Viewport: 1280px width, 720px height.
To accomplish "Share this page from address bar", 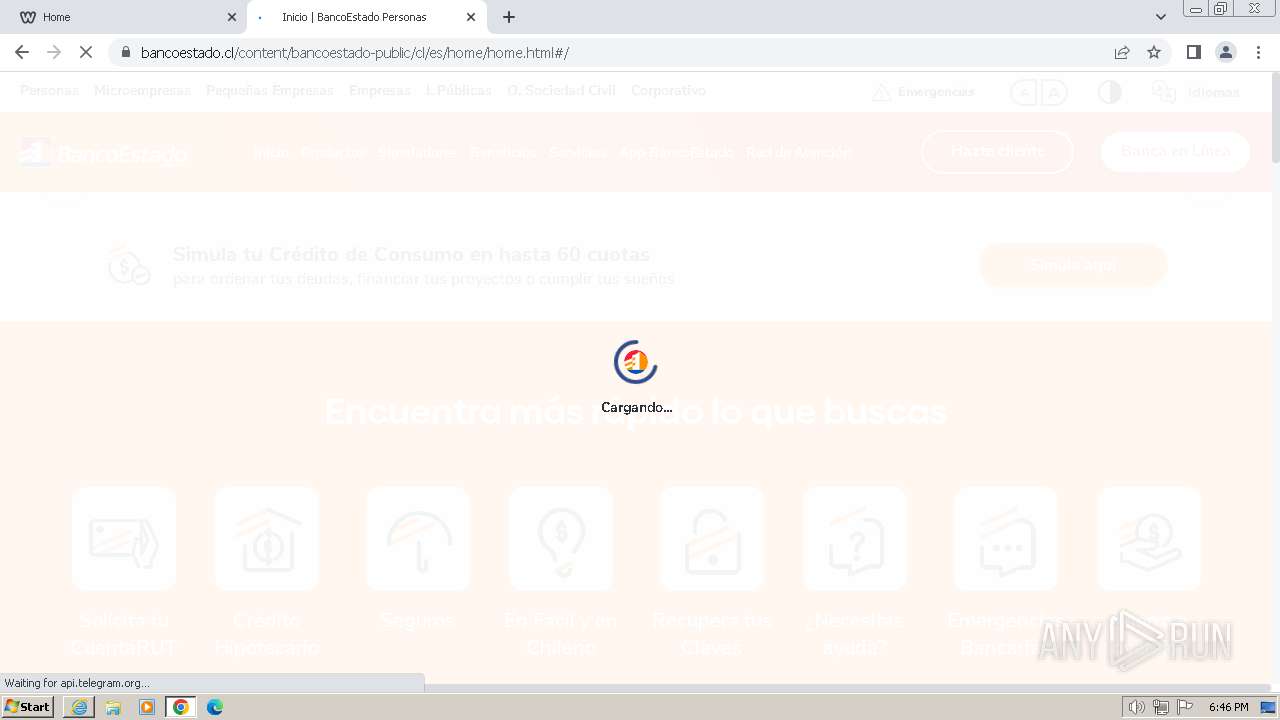I will point(1122,52).
